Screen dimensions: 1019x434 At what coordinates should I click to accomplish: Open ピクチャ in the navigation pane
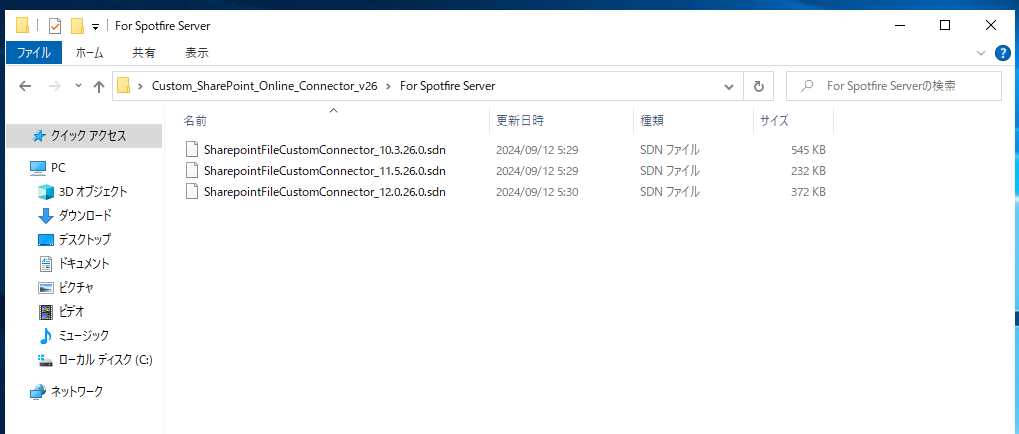click(76, 287)
